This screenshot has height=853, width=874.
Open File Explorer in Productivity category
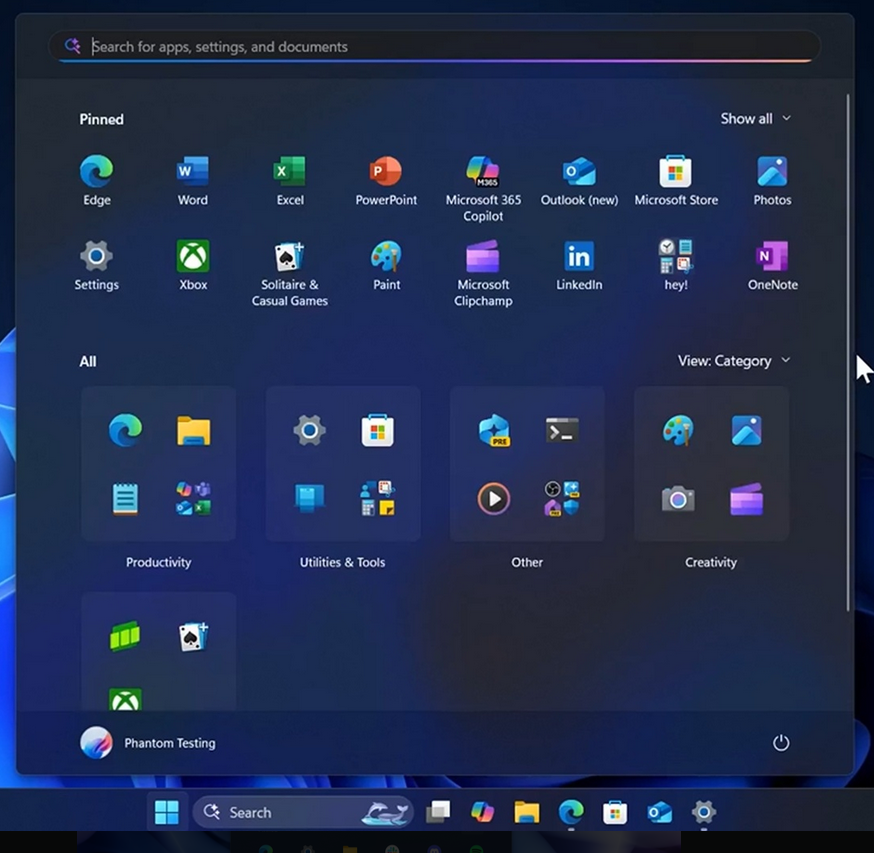point(193,430)
